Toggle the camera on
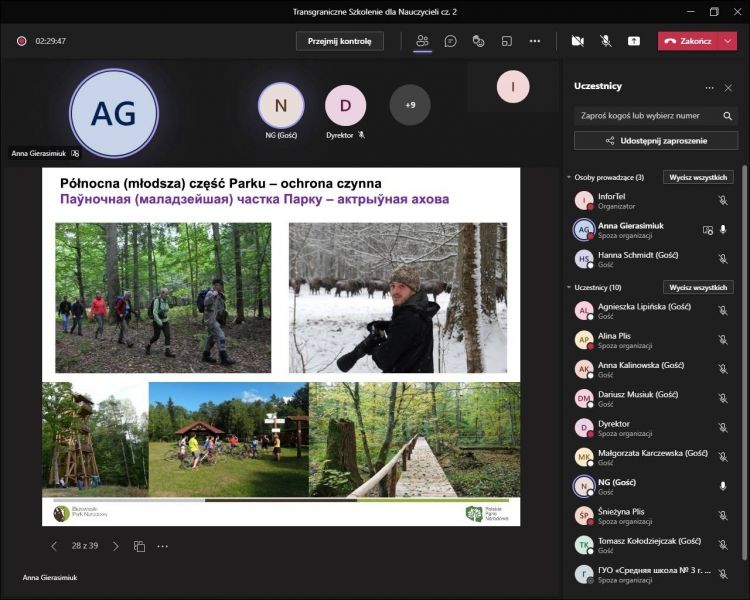Viewport: 750px width, 600px height. (x=577, y=41)
